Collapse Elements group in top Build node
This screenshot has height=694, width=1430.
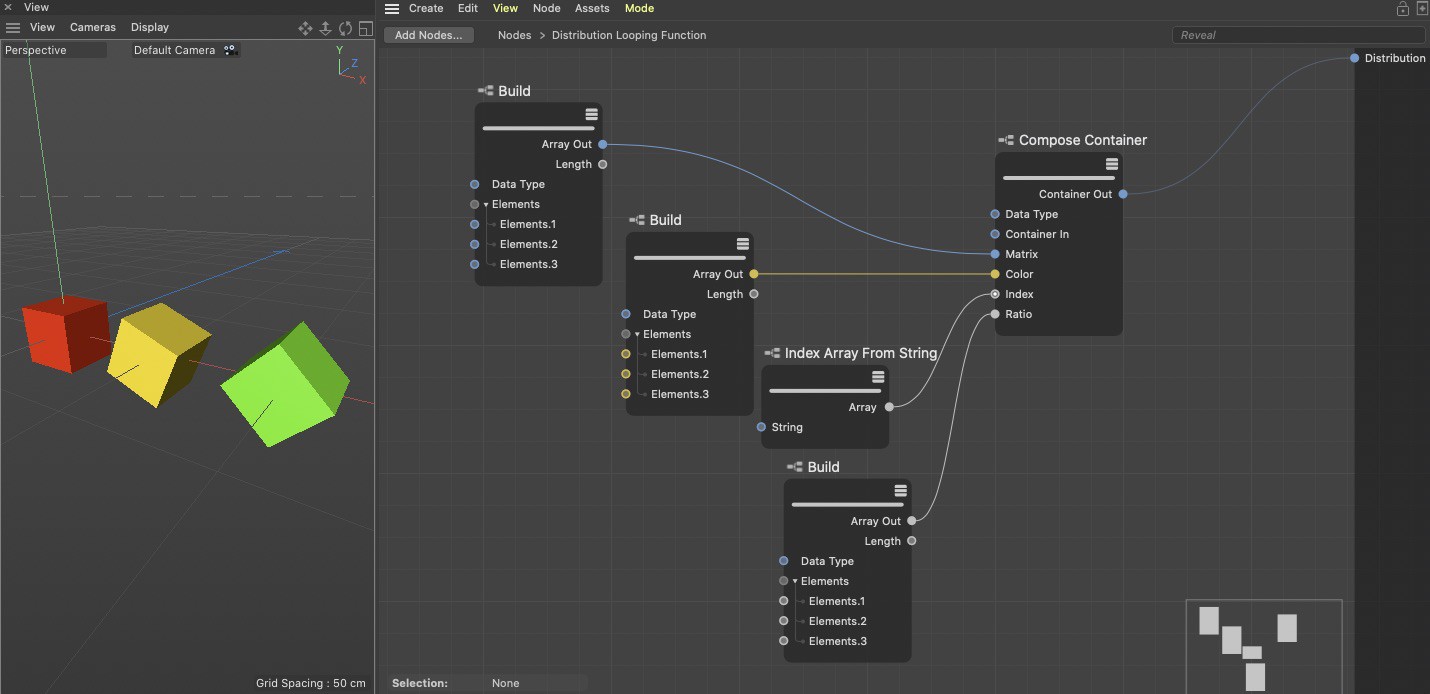[x=486, y=205]
